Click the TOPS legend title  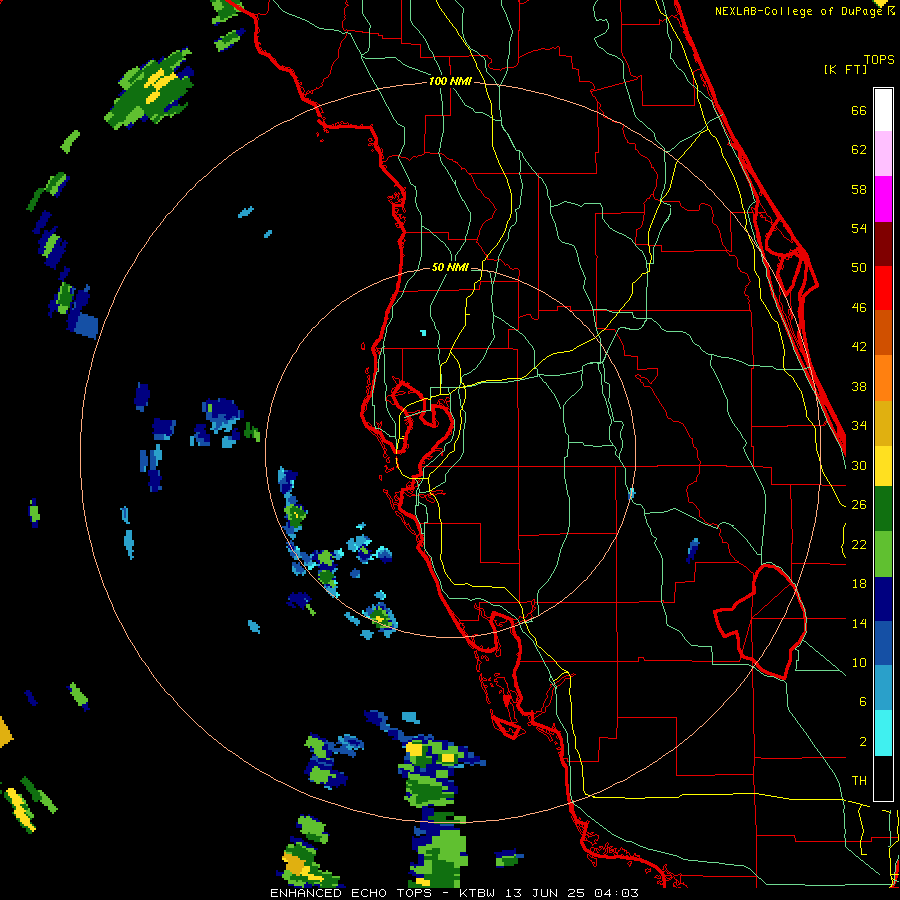[879, 60]
